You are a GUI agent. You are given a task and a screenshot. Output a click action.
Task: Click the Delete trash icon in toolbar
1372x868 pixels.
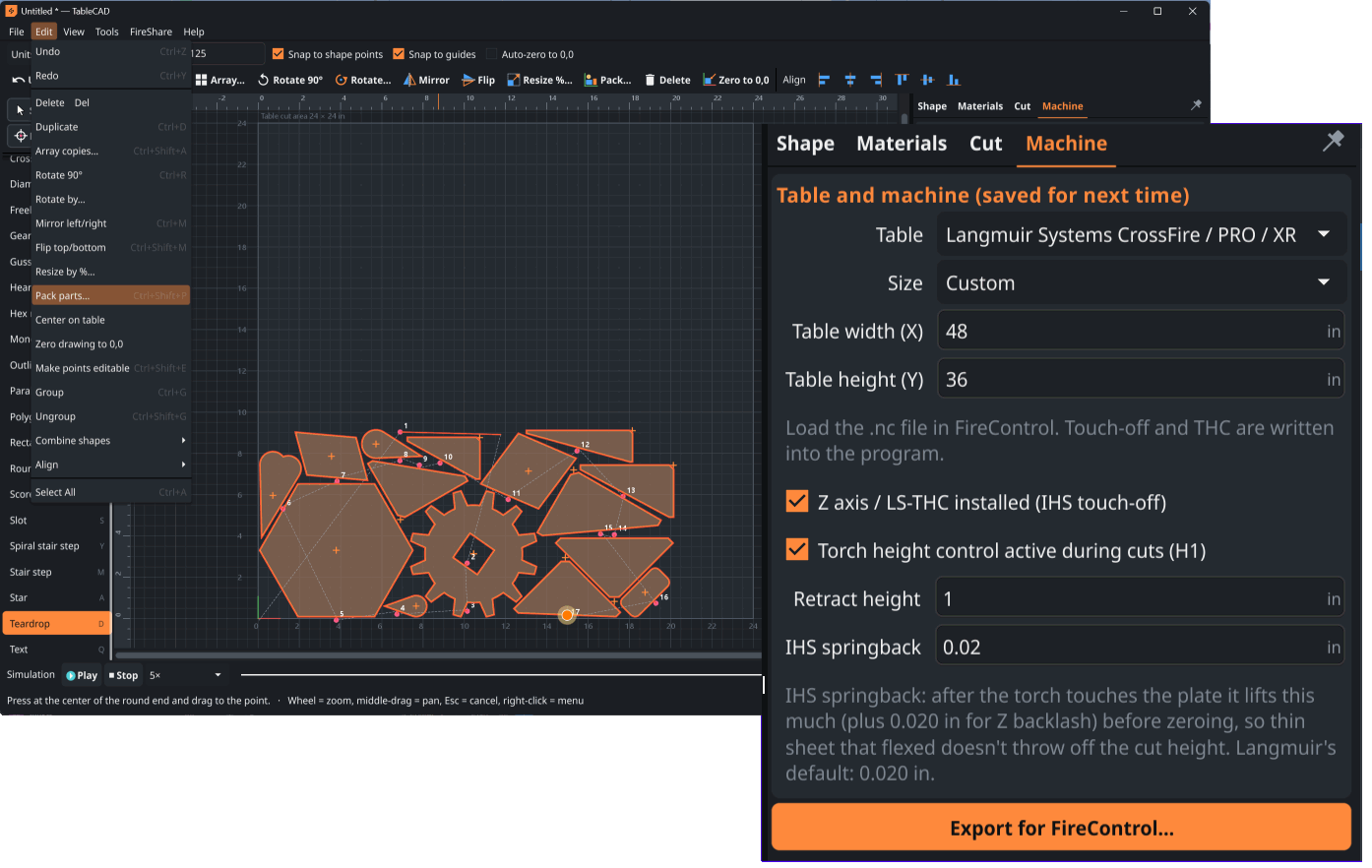click(650, 80)
